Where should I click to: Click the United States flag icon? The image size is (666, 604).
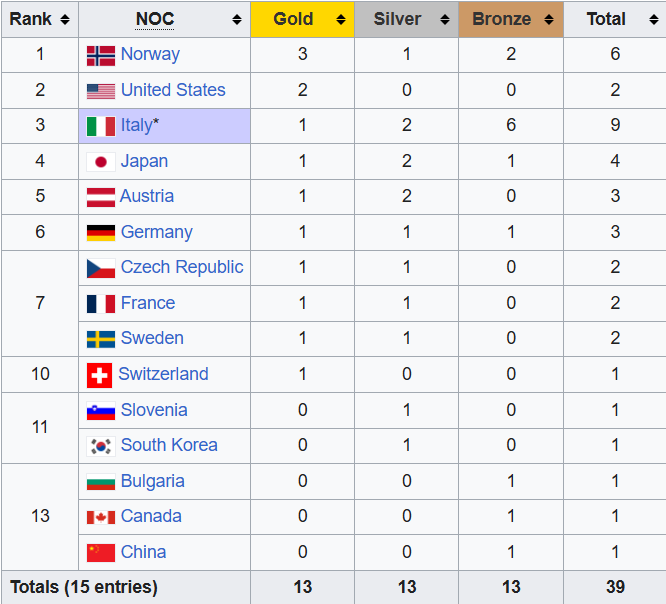point(100,91)
